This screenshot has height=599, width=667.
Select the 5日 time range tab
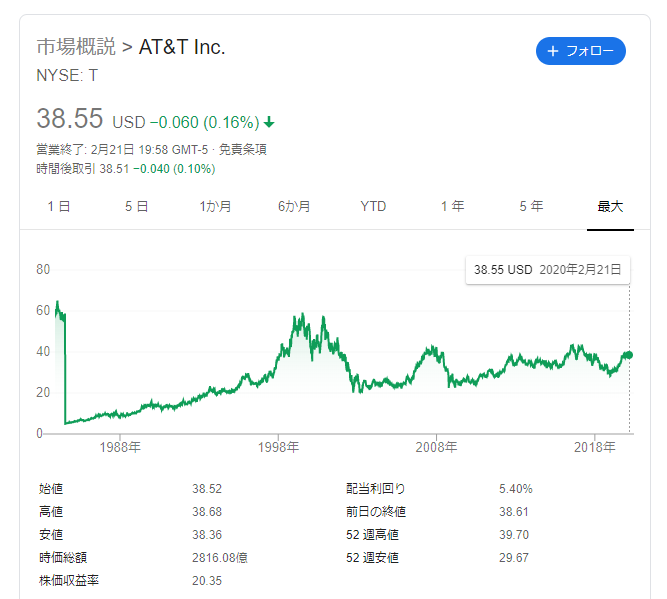pos(137,206)
